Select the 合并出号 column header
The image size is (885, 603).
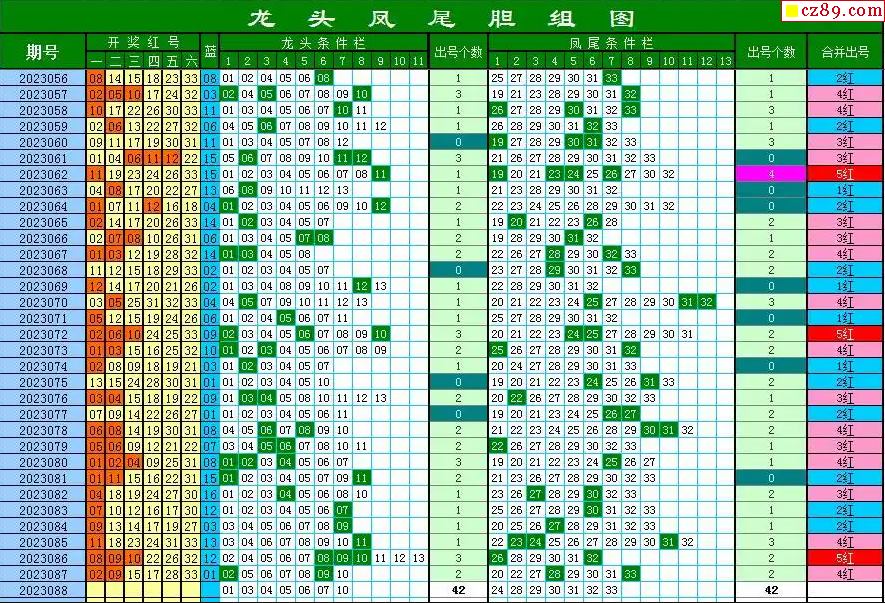845,51
